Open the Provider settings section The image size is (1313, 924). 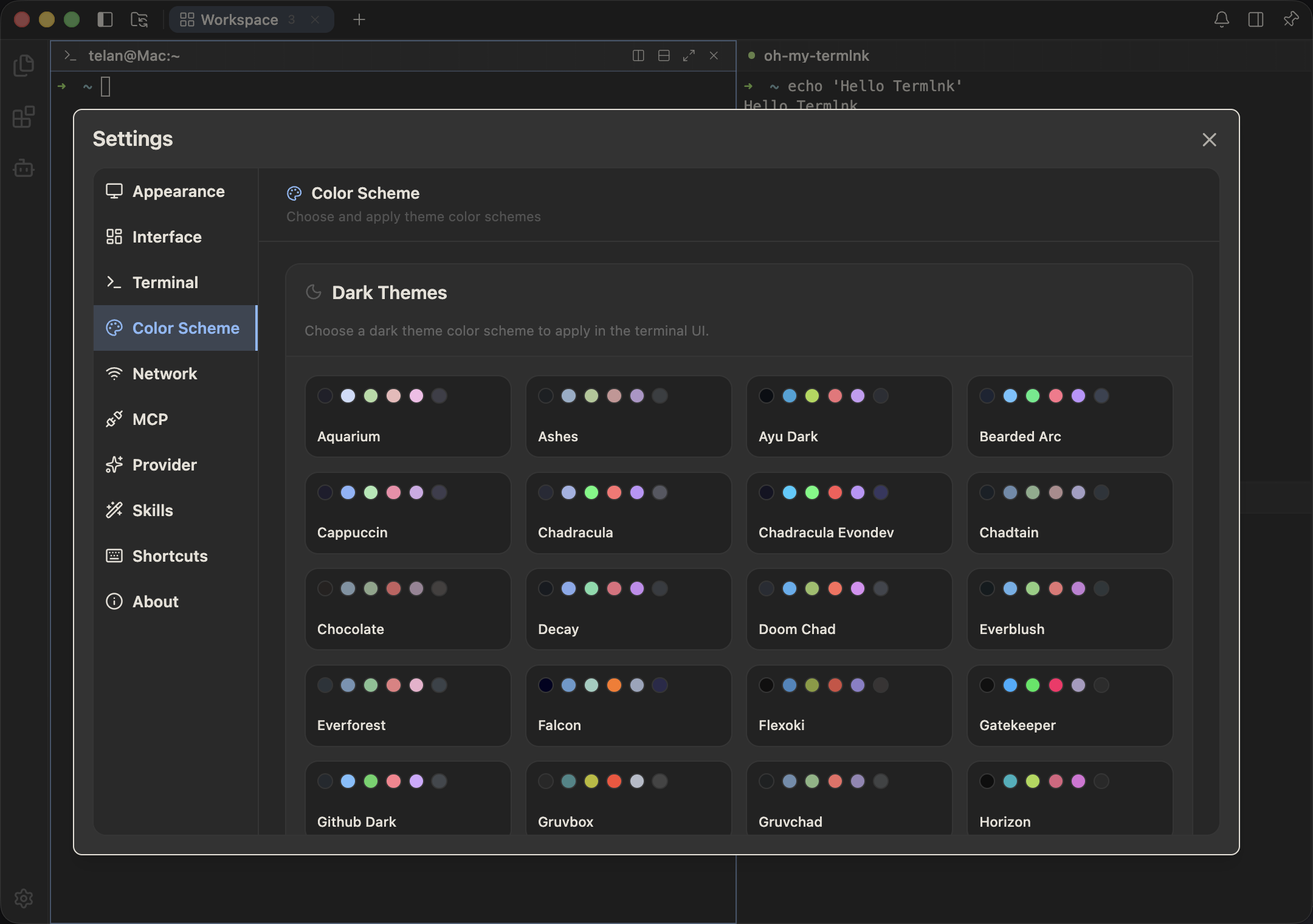(176, 465)
